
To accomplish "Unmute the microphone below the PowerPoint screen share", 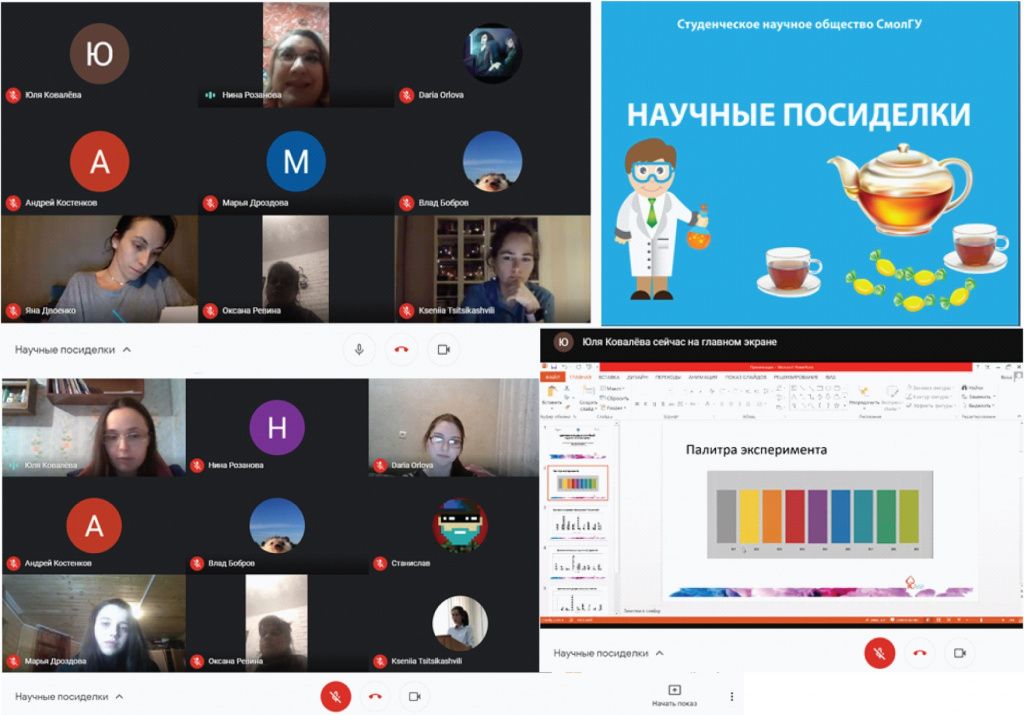I will click(x=880, y=653).
